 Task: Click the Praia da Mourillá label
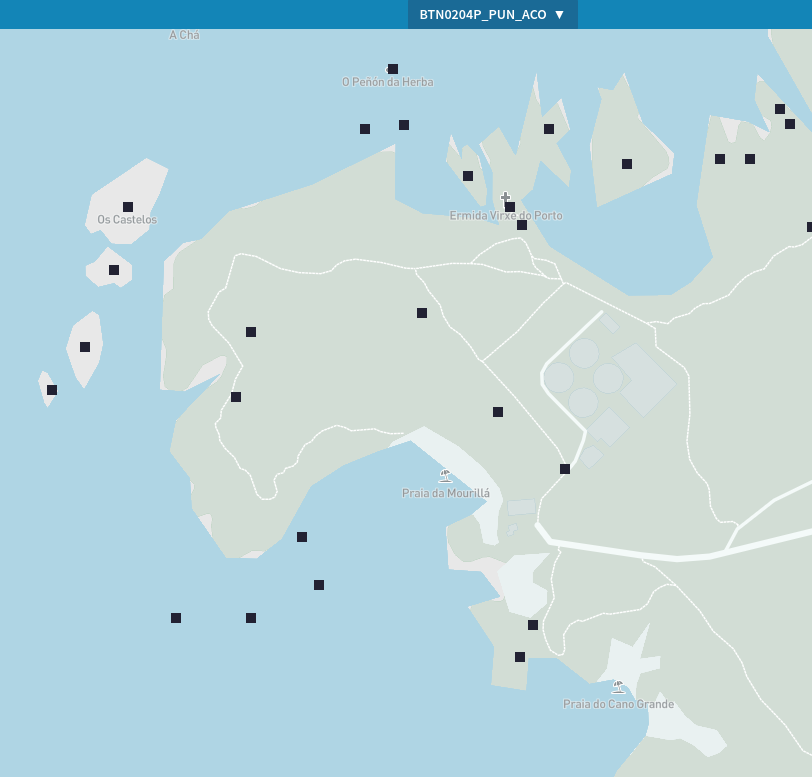click(446, 493)
